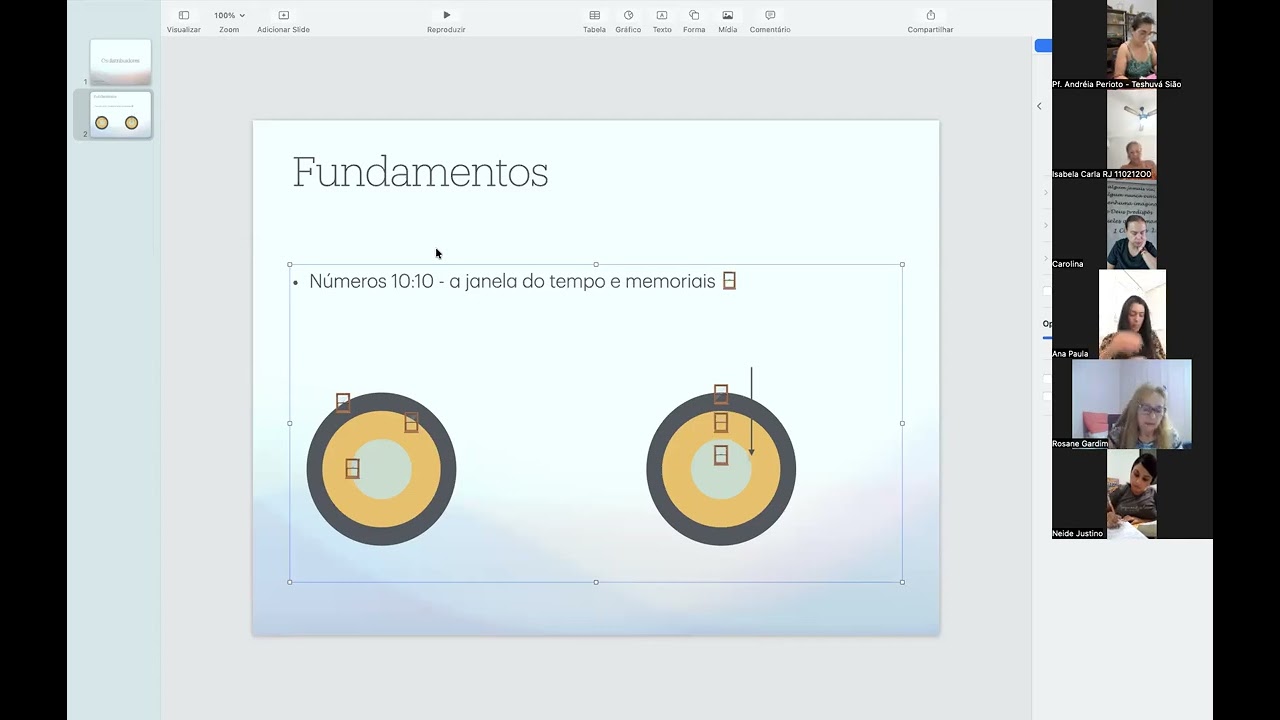
Task: Start slideshow with Reproduzir
Action: point(446,21)
